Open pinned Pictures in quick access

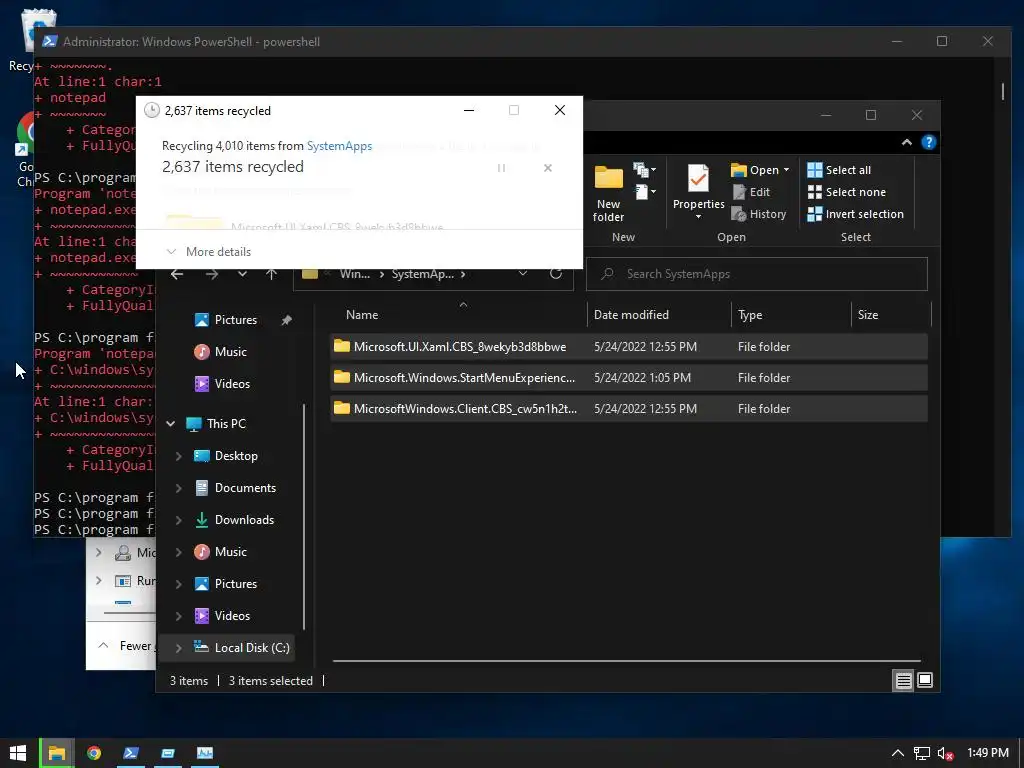click(226, 320)
